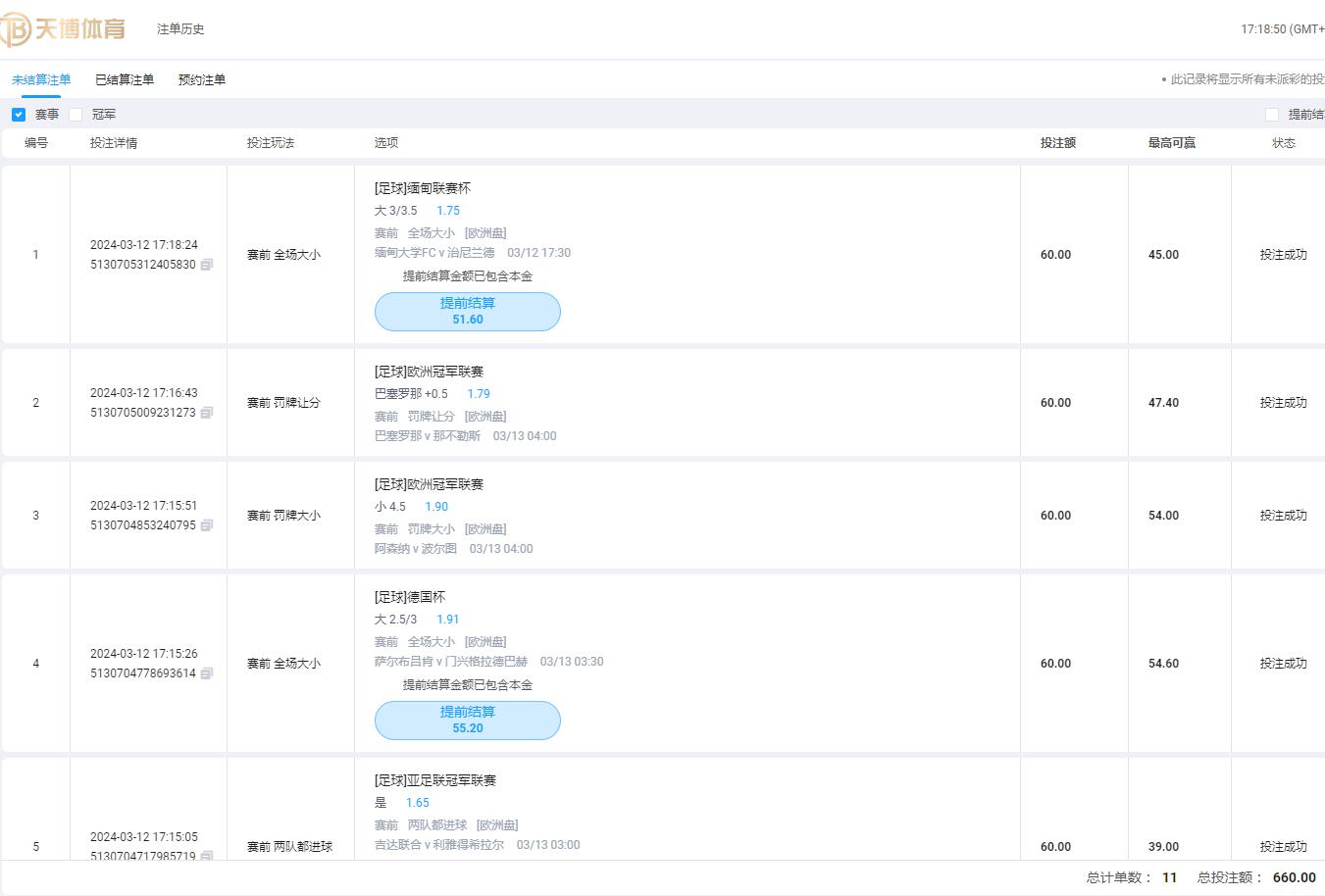Screen dimensions: 1325x896
Task: Uncheck the 赛事 checkbox
Action: [19, 115]
